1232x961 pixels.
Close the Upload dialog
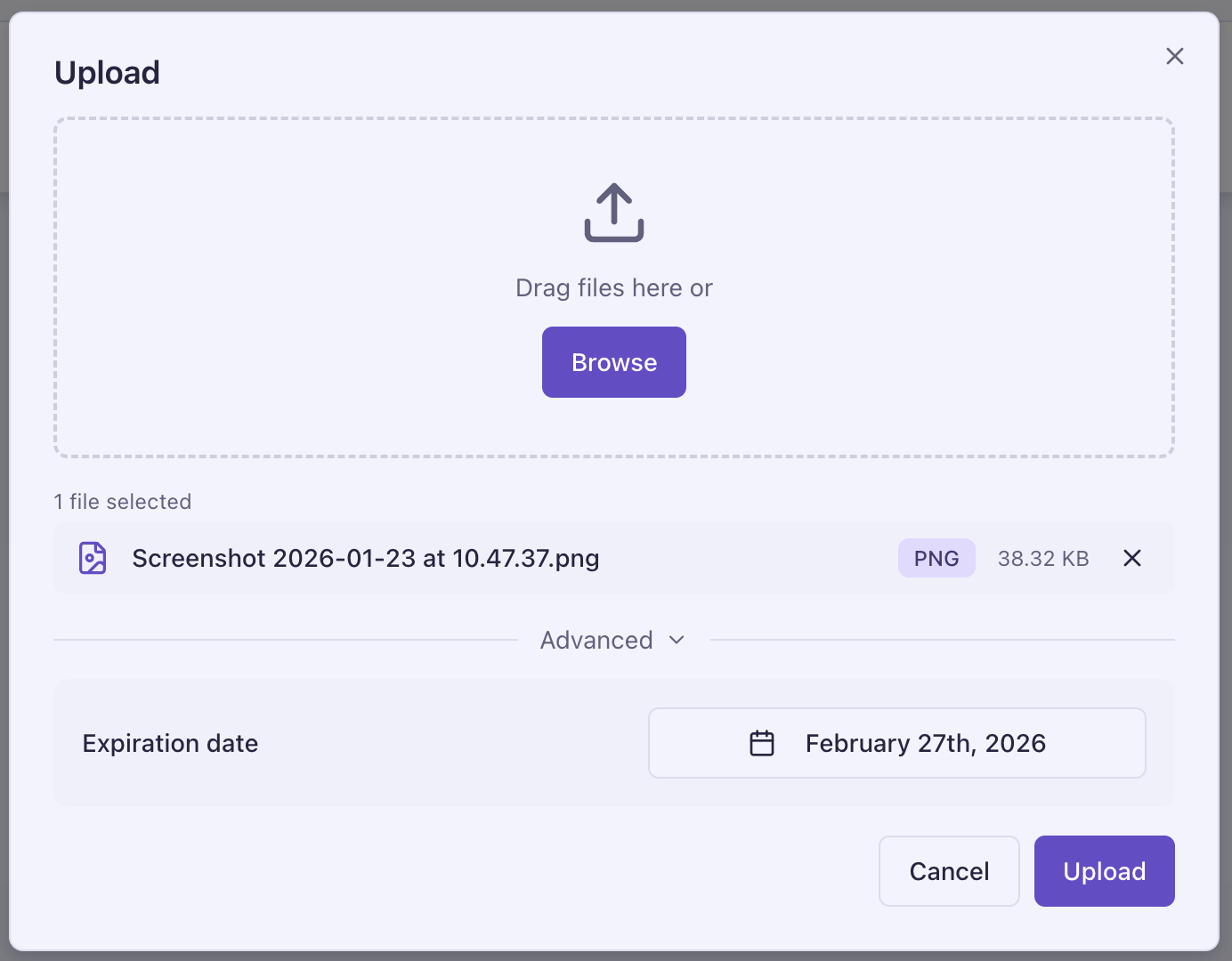pos(1175,56)
